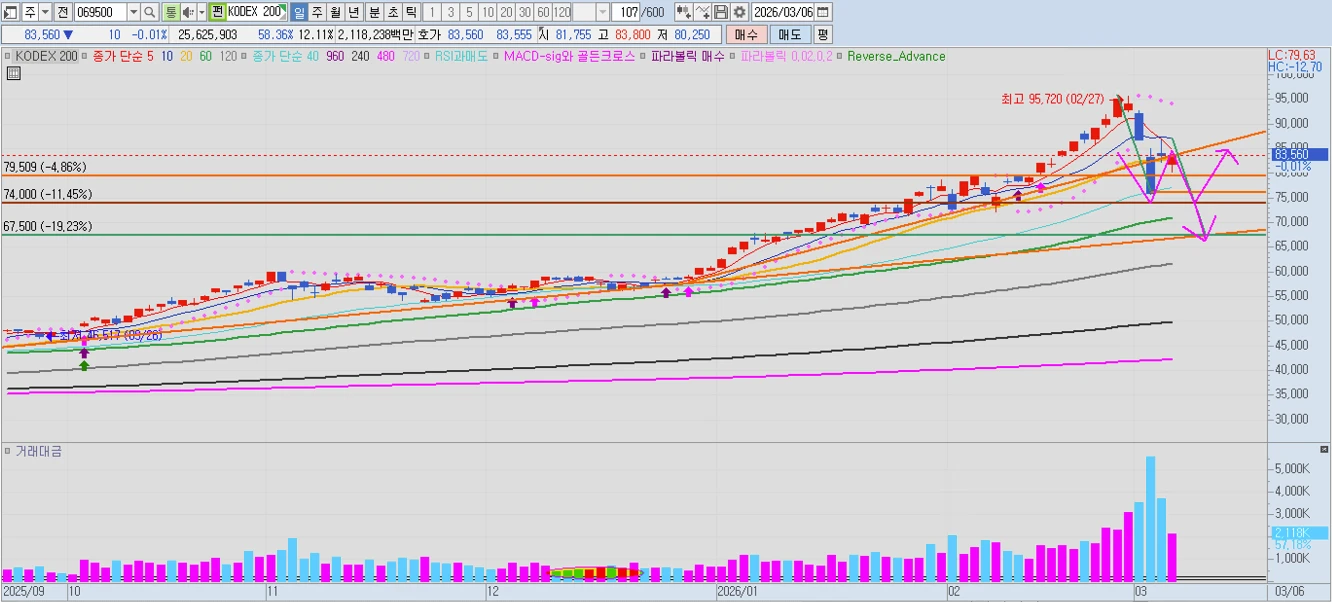
Task: Click the 79,509 (-4.86%) level label
Action: coord(45,167)
